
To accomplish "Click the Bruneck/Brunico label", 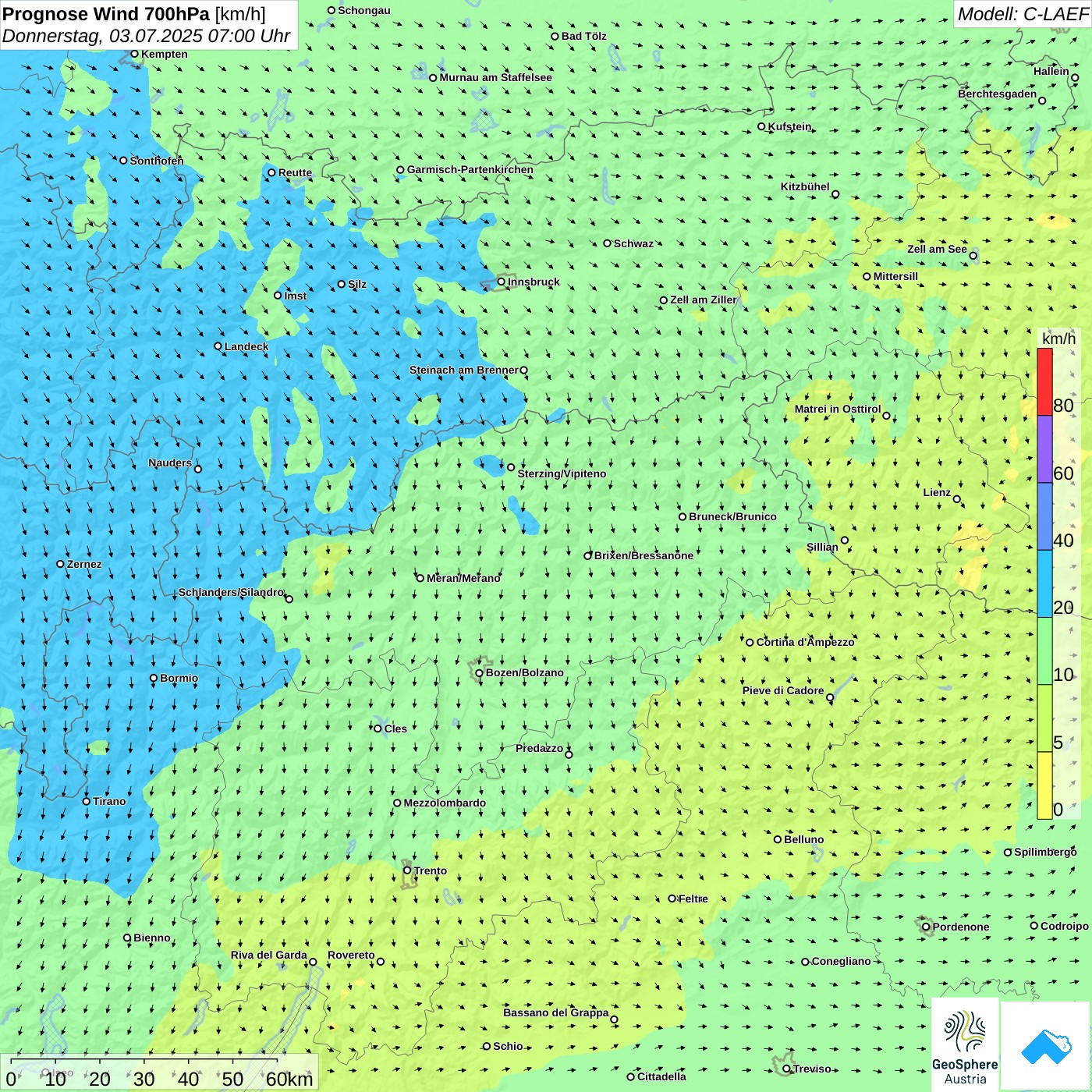I will (x=732, y=516).
